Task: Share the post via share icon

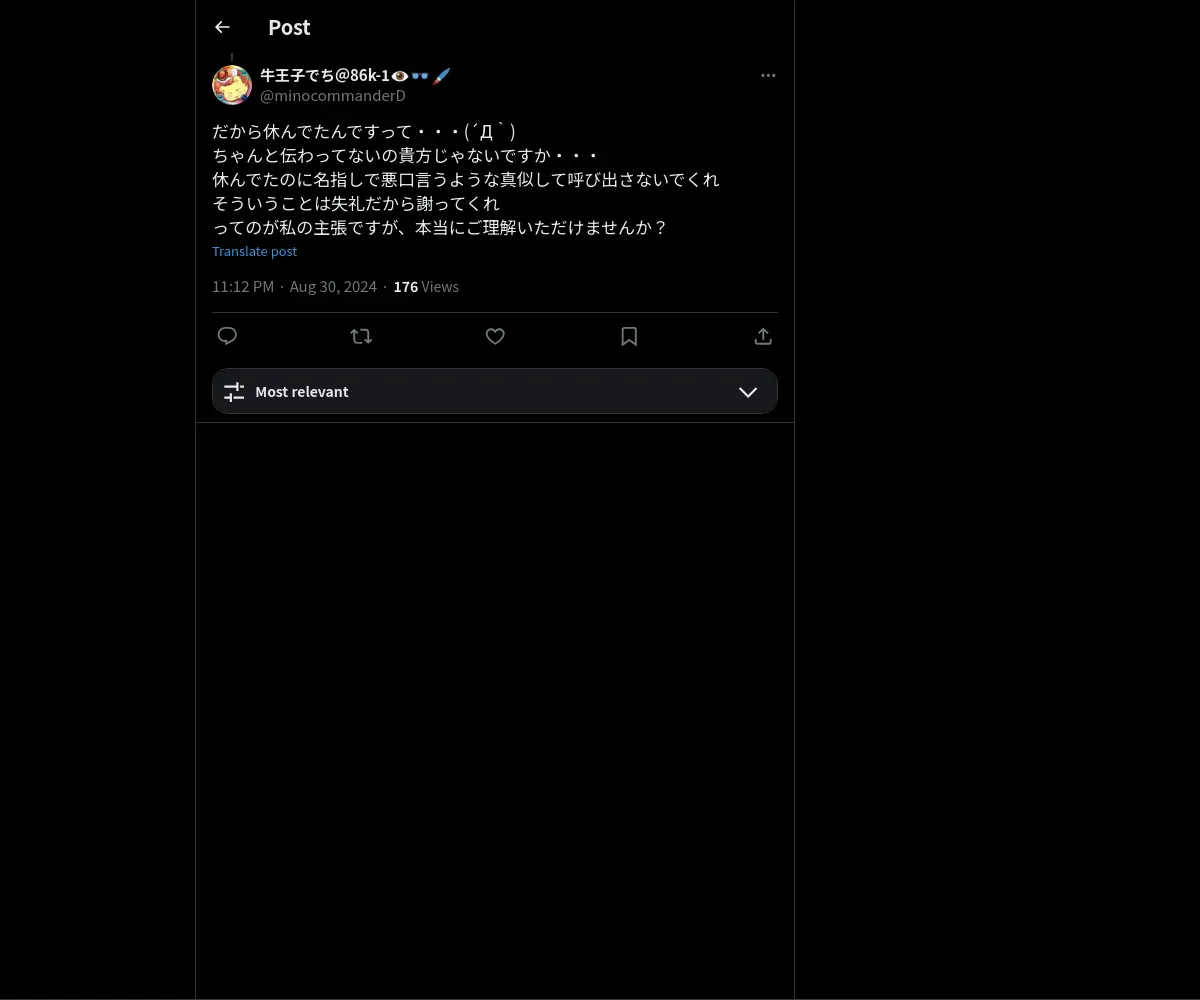Action: 763,336
